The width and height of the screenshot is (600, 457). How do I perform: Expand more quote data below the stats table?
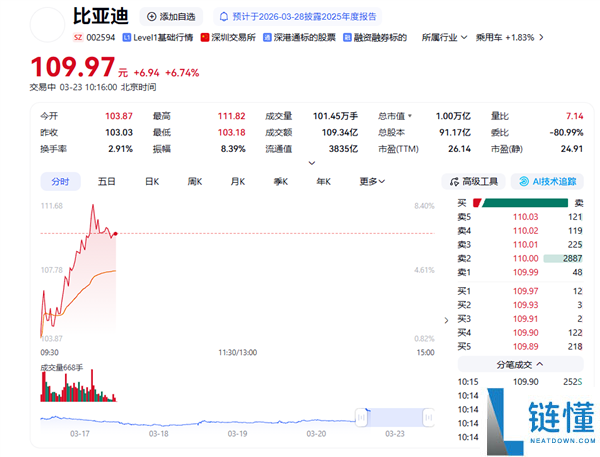click(x=312, y=163)
